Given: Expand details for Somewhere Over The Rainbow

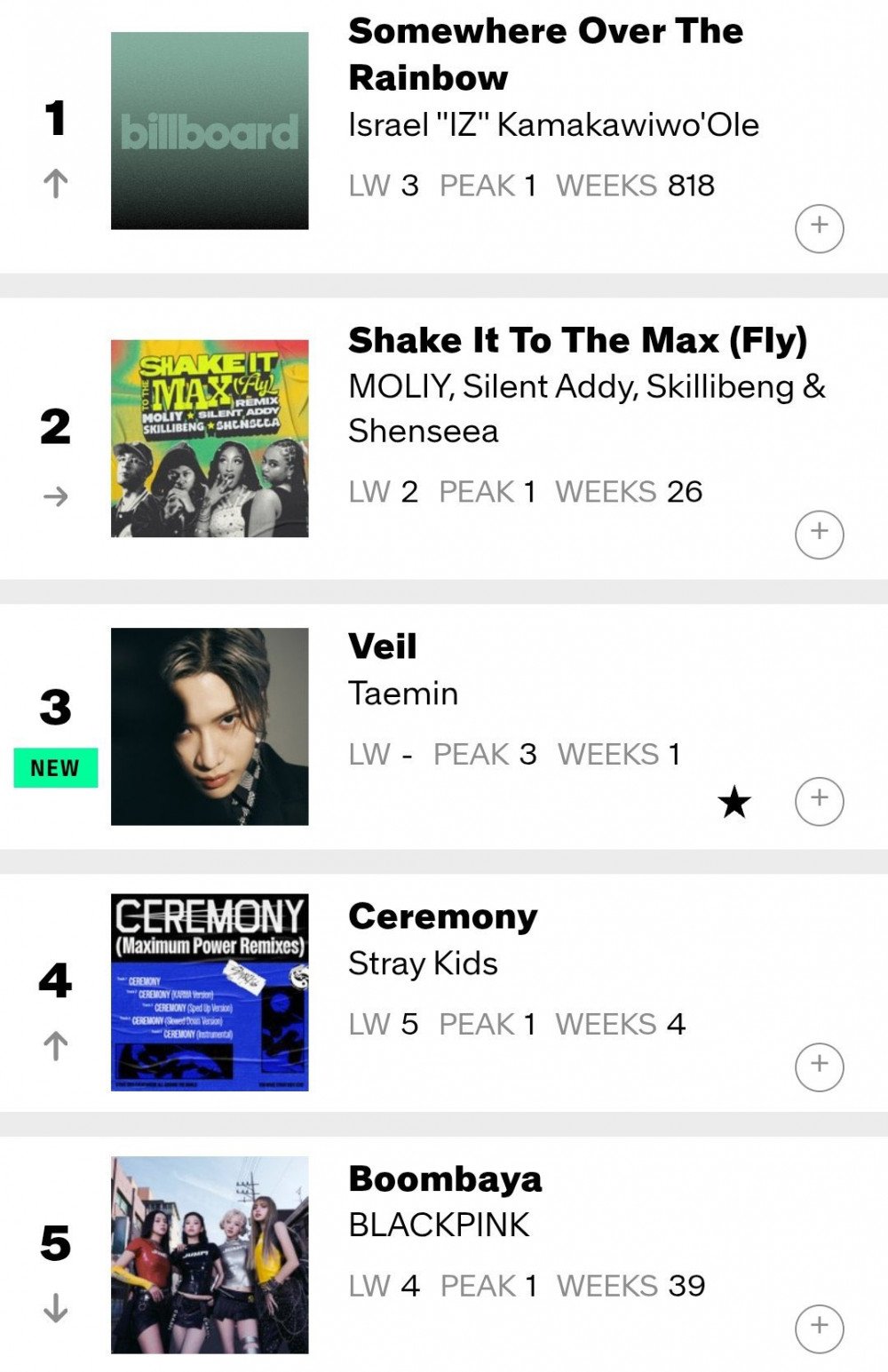Looking at the screenshot, I should (x=819, y=228).
